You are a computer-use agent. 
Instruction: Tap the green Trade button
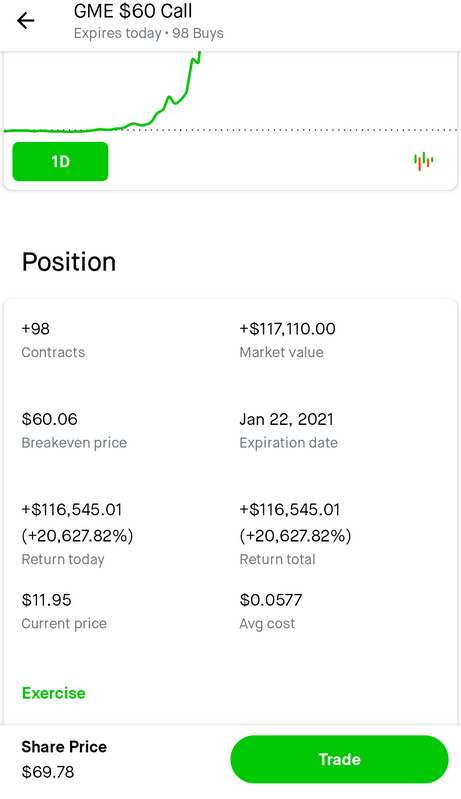[x=339, y=759]
